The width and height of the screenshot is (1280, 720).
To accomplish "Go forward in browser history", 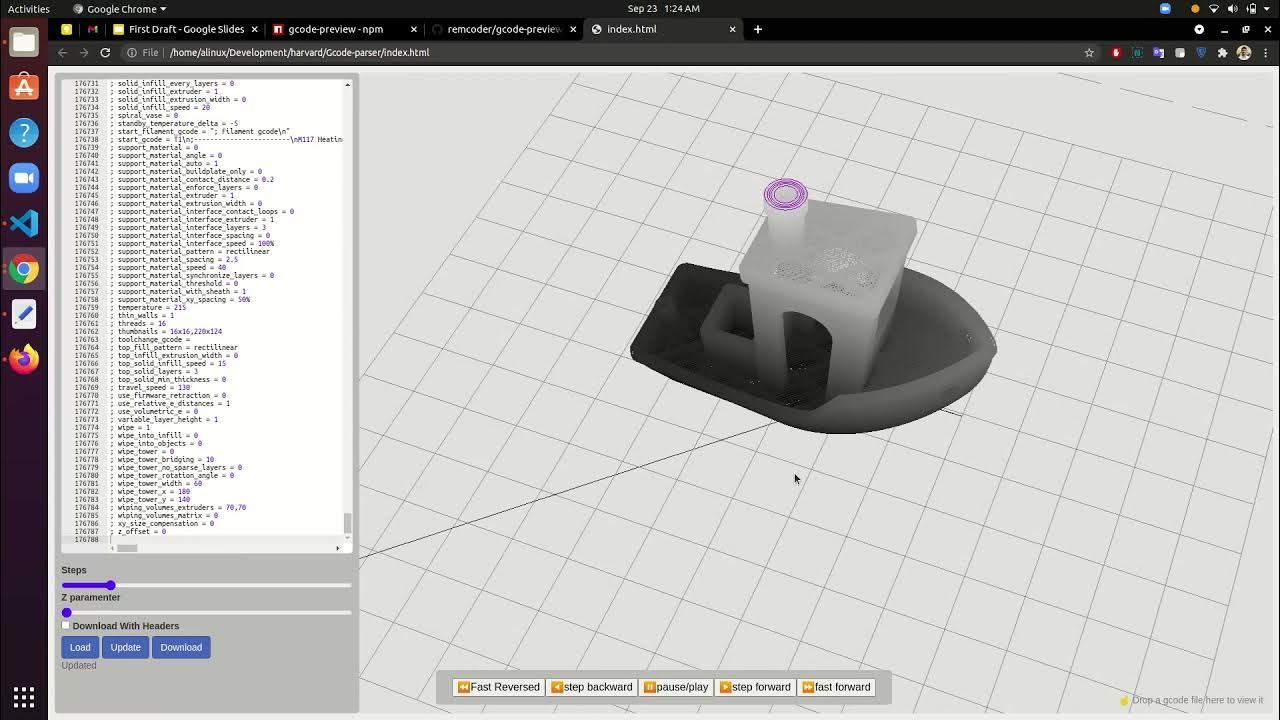I will click(83, 52).
